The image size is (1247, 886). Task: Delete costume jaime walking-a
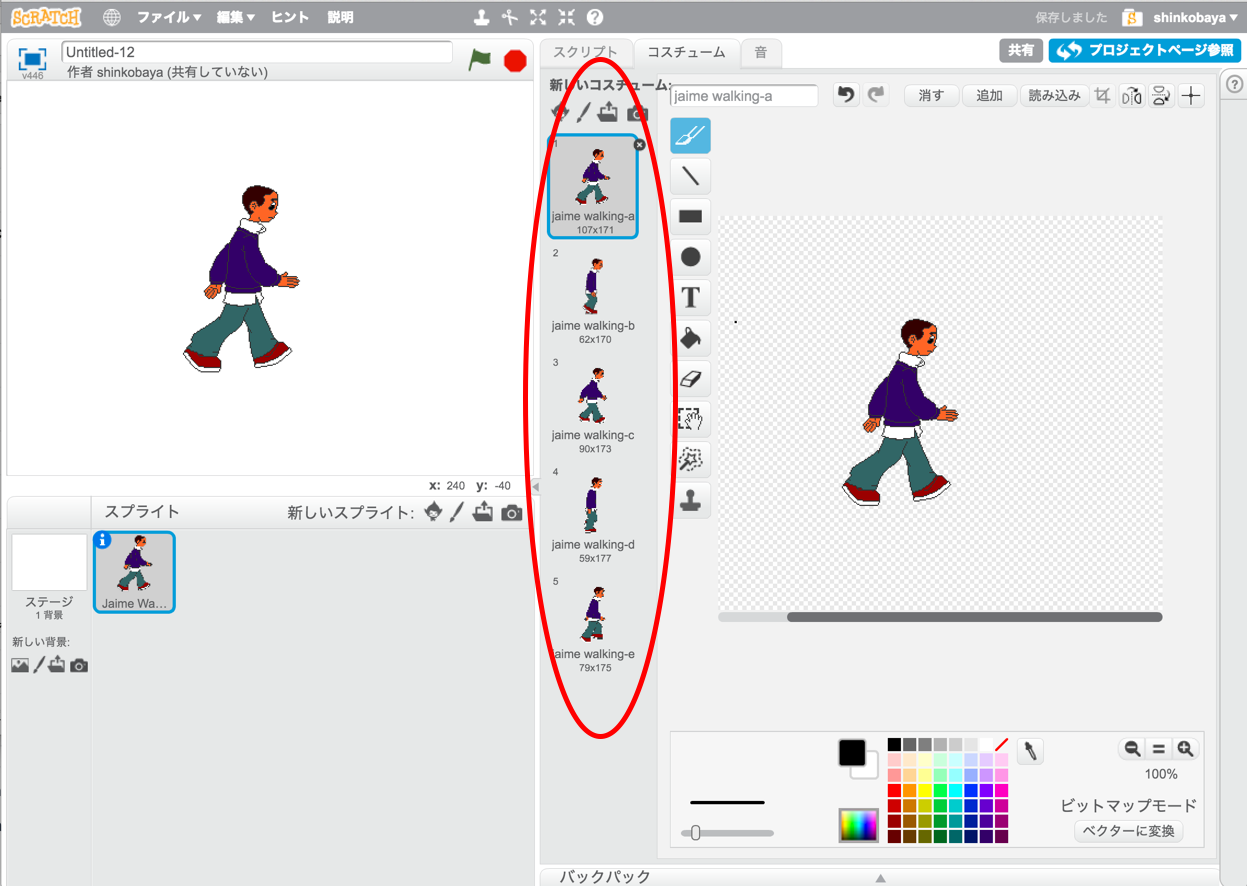coord(640,144)
